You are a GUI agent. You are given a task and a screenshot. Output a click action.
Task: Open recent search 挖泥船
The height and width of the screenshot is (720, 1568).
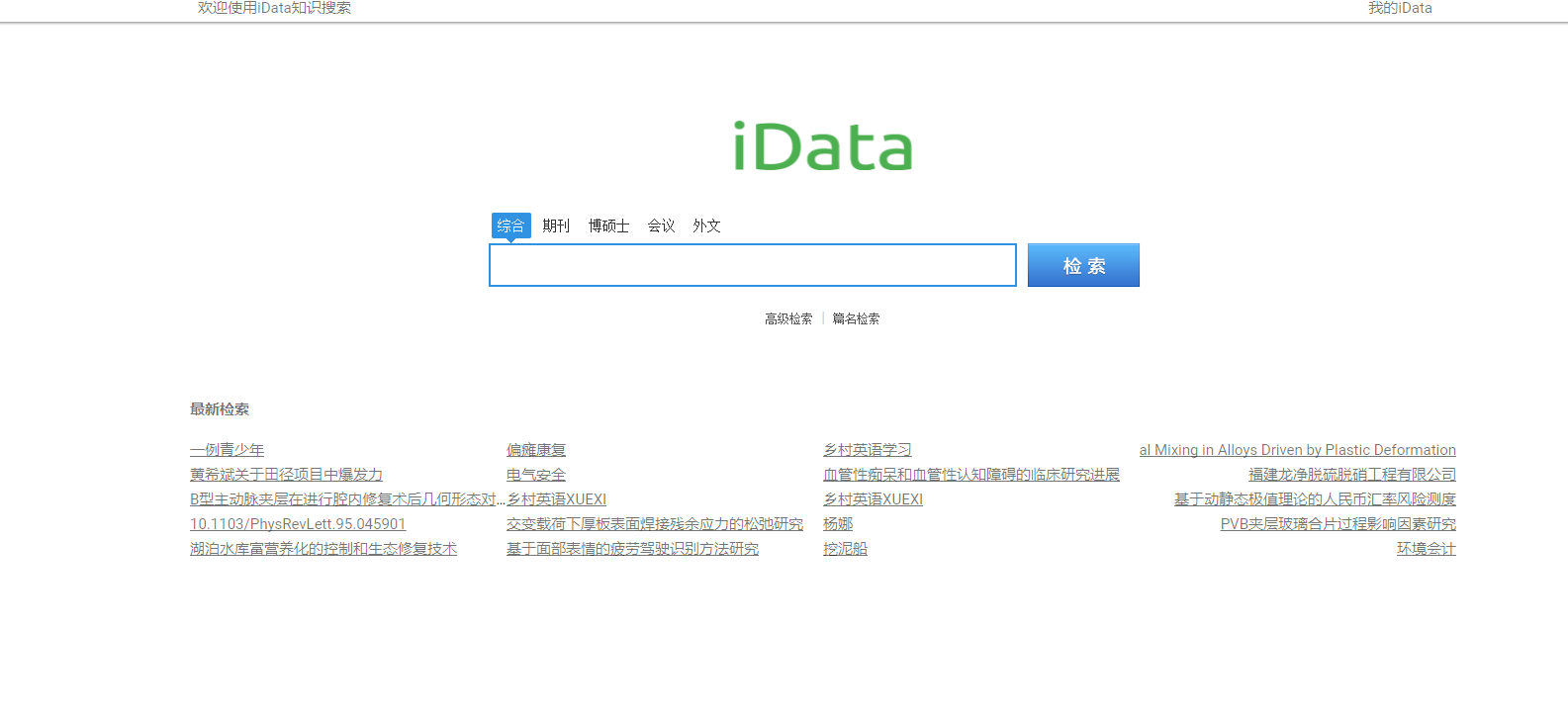point(845,549)
